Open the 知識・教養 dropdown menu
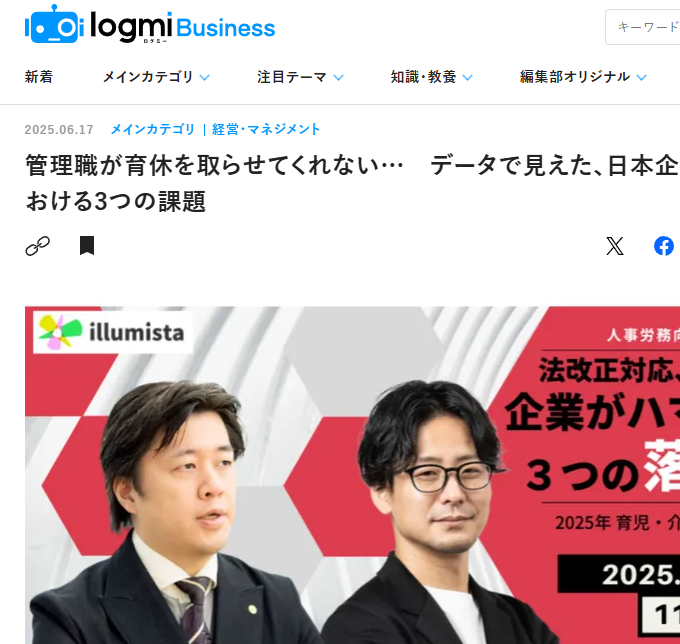This screenshot has width=680, height=644. tap(432, 77)
